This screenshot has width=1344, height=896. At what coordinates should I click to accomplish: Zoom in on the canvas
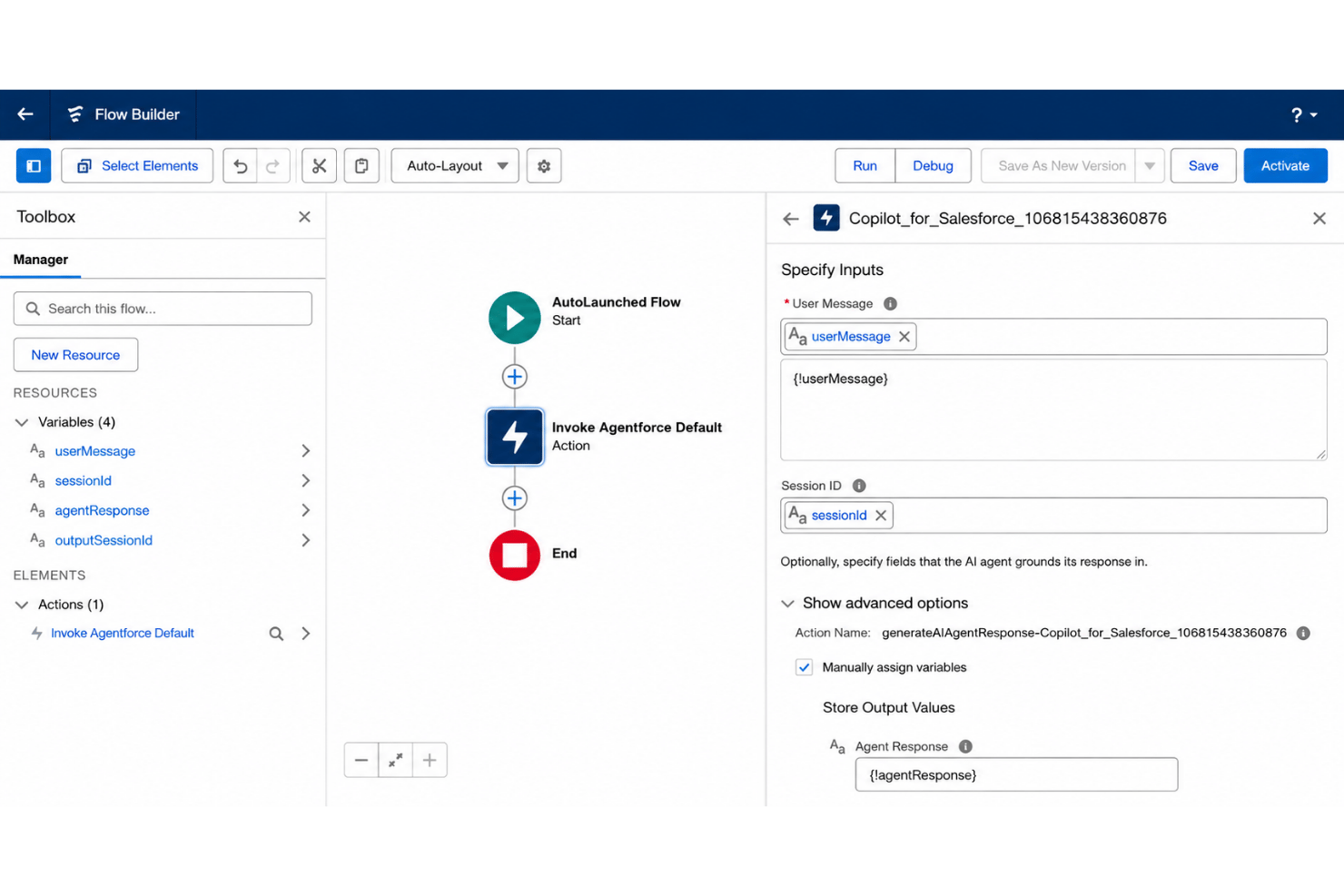tap(430, 761)
